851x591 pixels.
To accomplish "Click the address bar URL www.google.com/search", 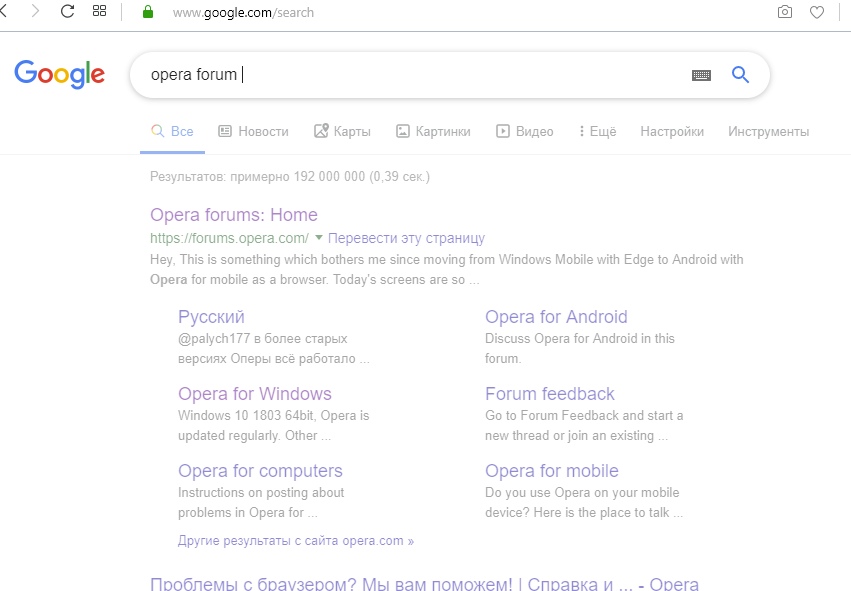I will coord(243,12).
